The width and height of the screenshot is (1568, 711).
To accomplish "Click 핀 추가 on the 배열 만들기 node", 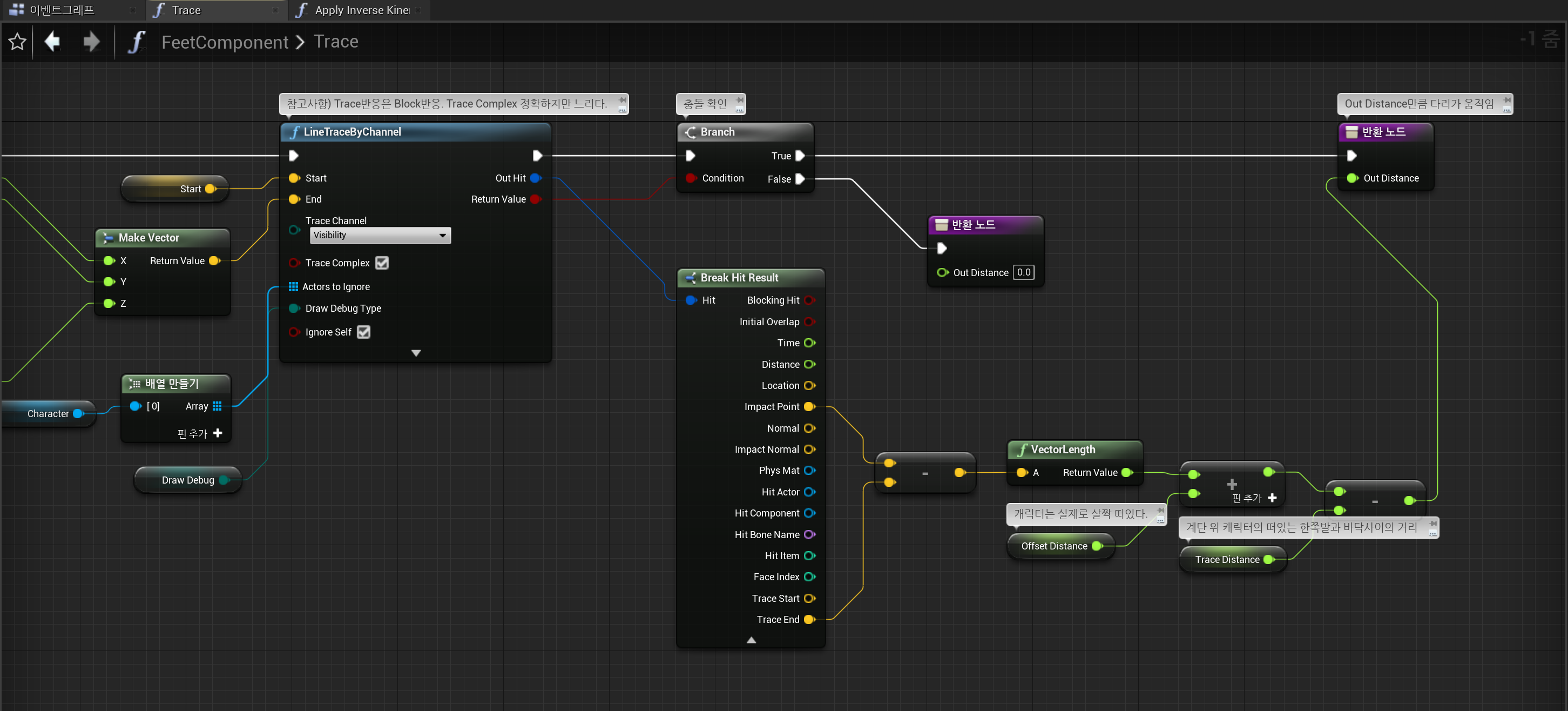I will pyautogui.click(x=200, y=433).
